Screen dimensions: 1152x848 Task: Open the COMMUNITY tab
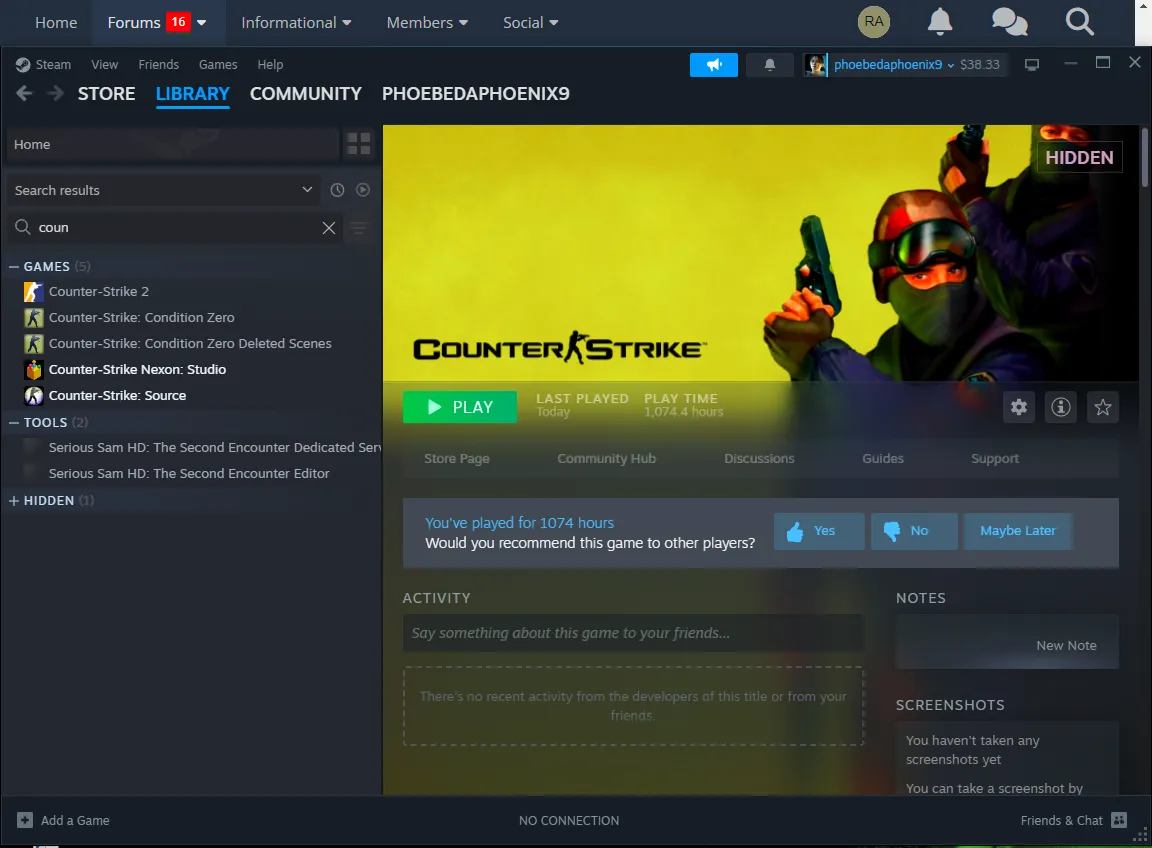tap(305, 94)
